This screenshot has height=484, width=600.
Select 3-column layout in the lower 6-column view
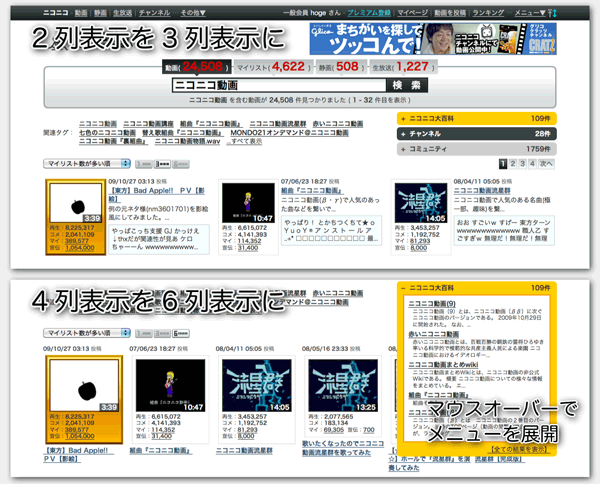[162, 334]
